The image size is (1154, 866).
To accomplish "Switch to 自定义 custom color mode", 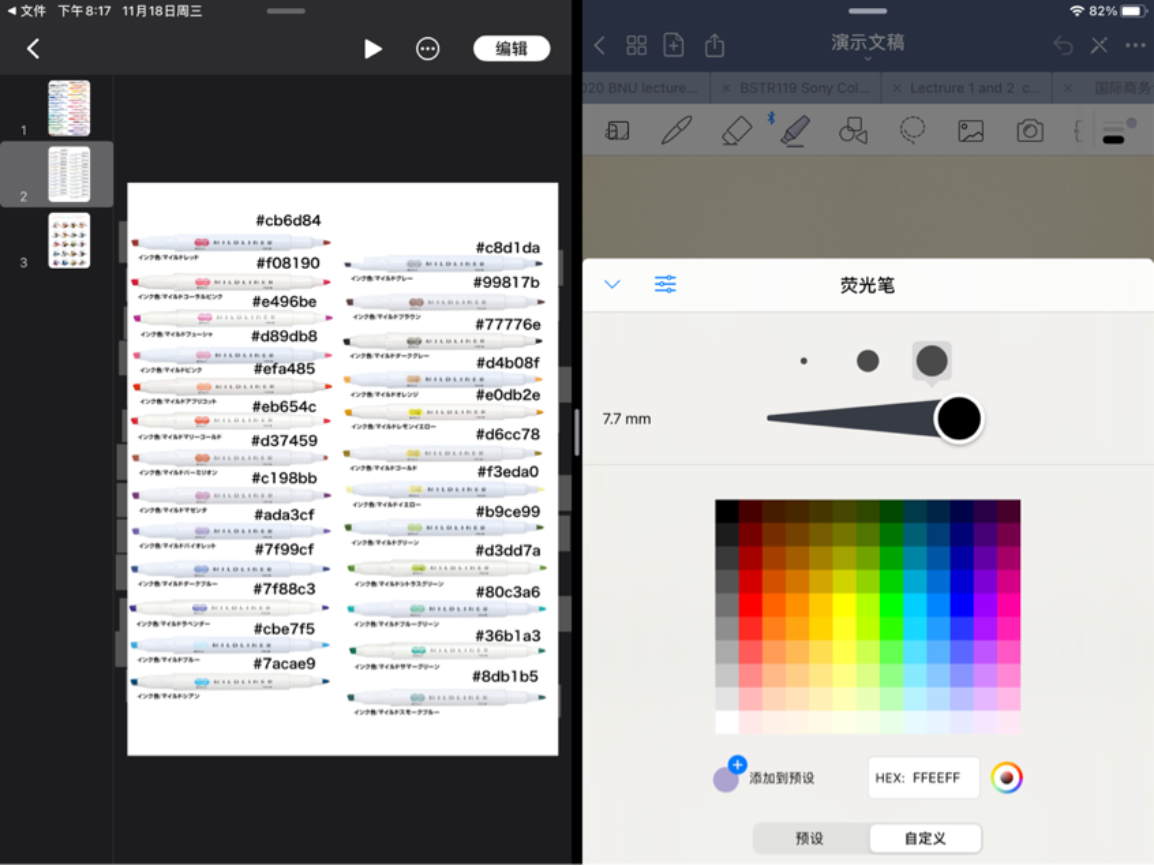I will pos(925,838).
